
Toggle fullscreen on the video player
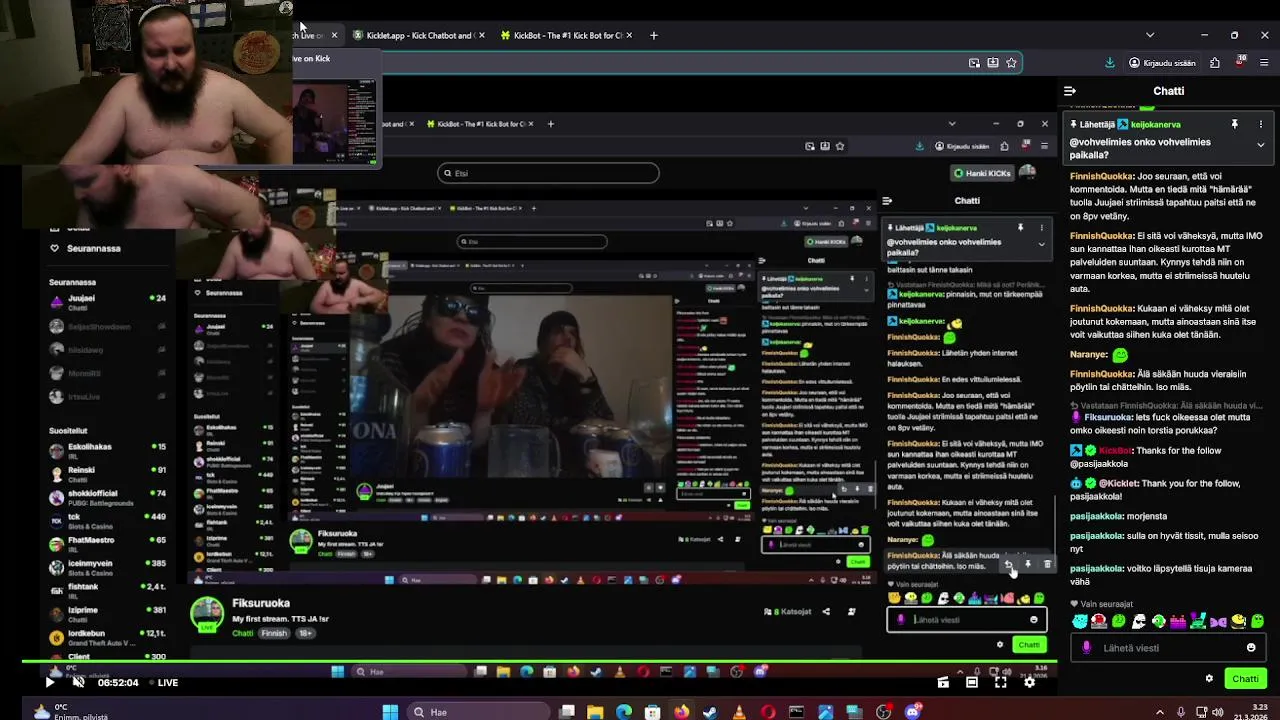[x=1001, y=683]
